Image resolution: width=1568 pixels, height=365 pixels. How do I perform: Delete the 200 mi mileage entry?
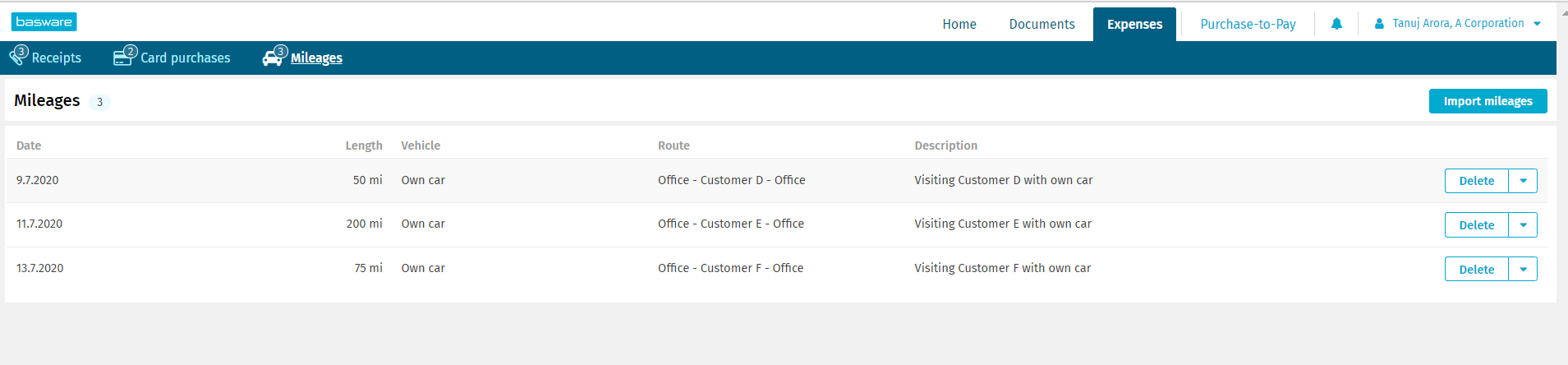click(1476, 225)
